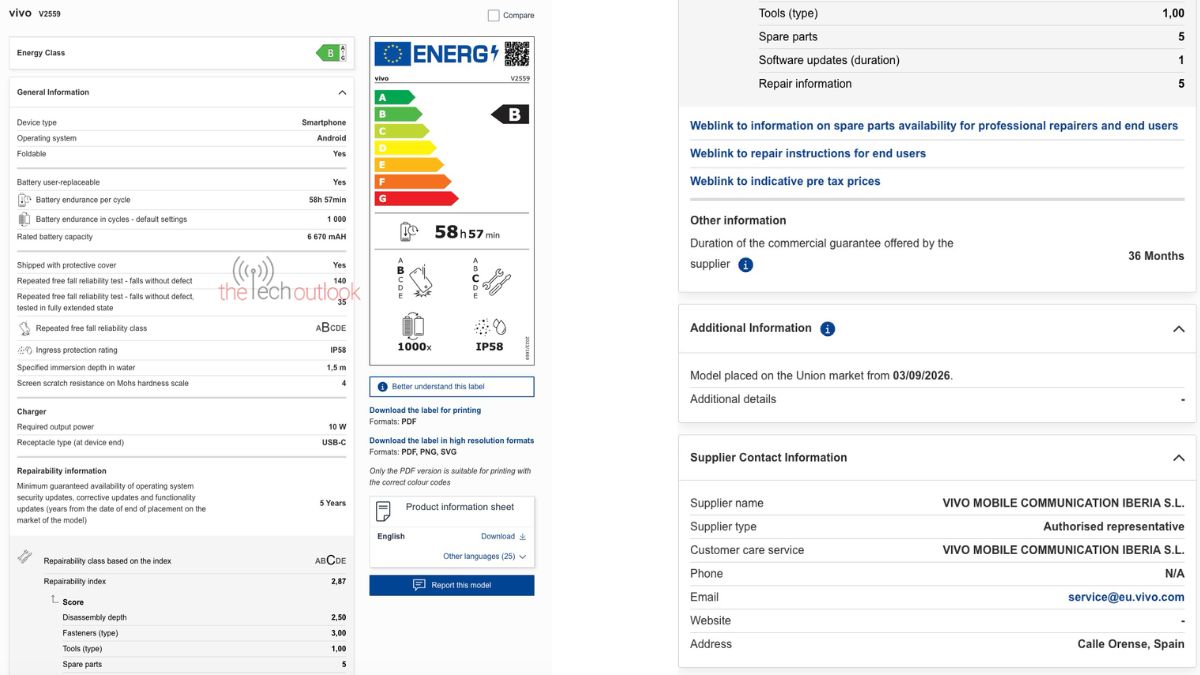
Task: Download the label in high resolution formats
Action: 452,440
